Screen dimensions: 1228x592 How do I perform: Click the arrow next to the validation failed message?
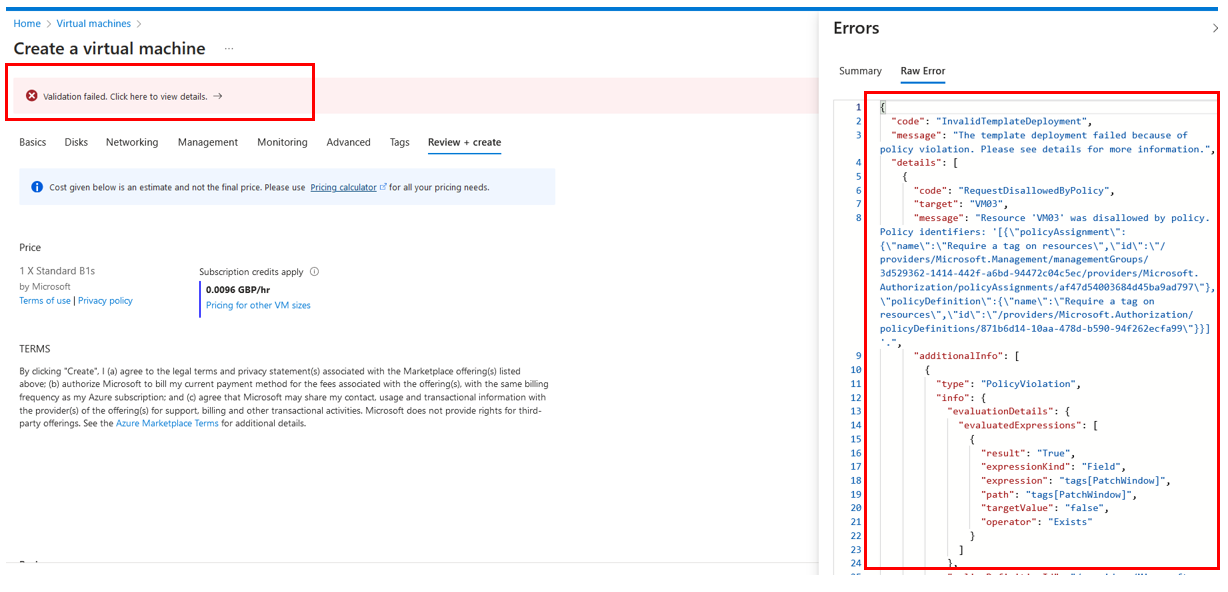(218, 96)
